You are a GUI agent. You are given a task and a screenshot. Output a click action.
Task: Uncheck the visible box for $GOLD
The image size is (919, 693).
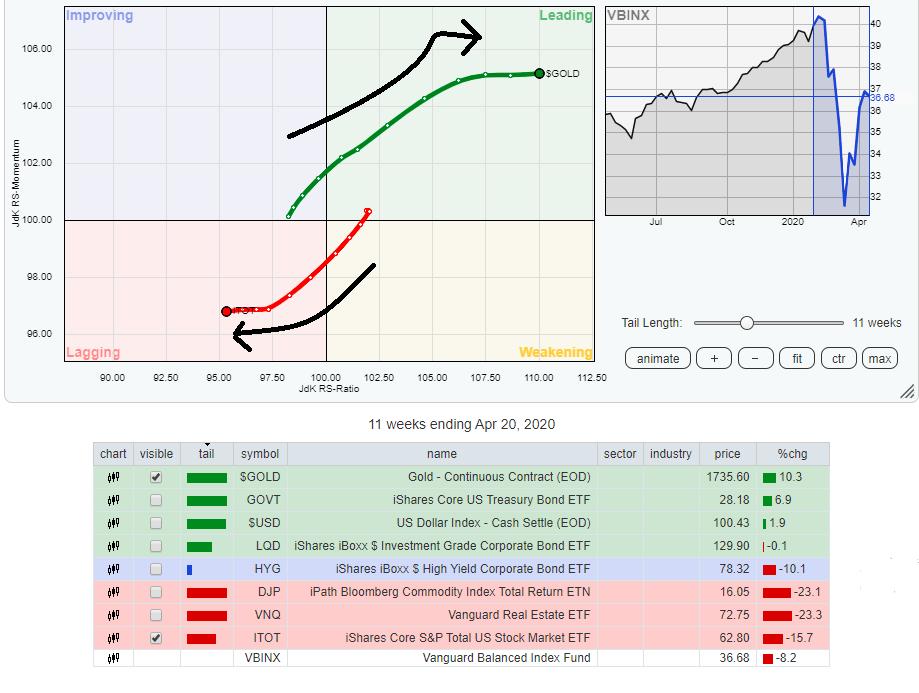[156, 478]
